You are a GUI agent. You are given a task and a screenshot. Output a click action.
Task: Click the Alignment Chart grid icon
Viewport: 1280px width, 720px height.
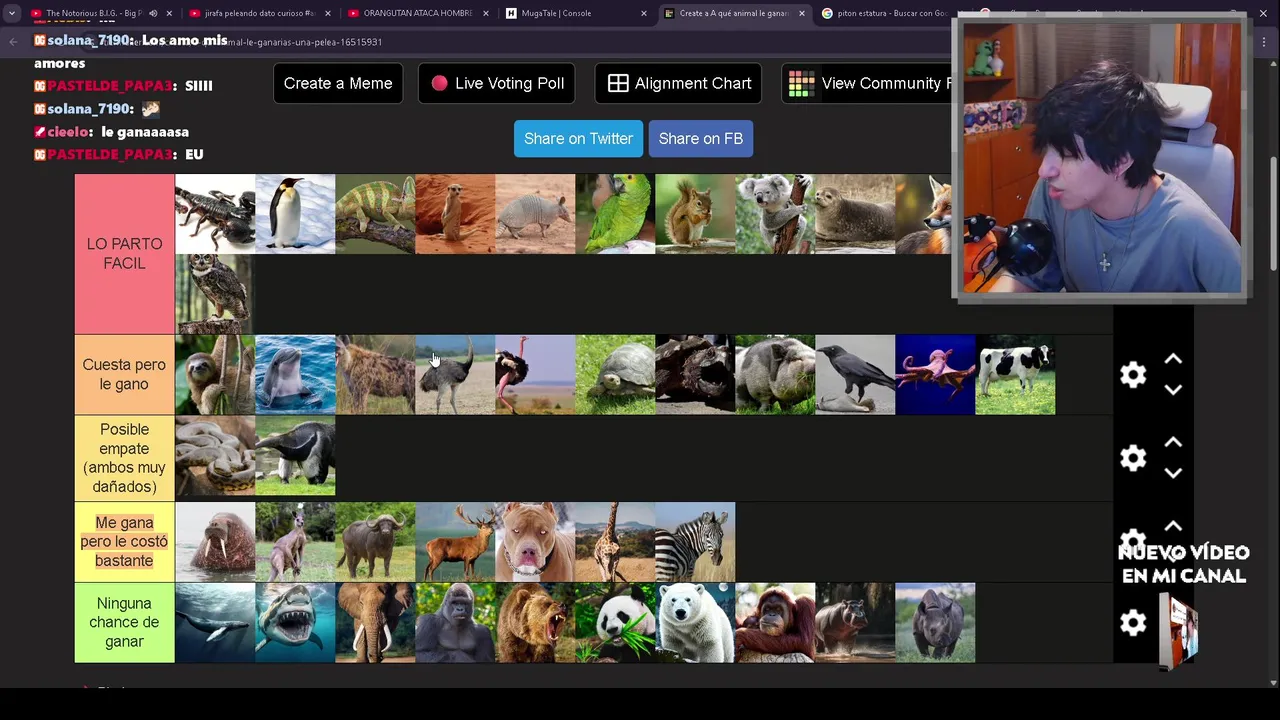pyautogui.click(x=618, y=83)
